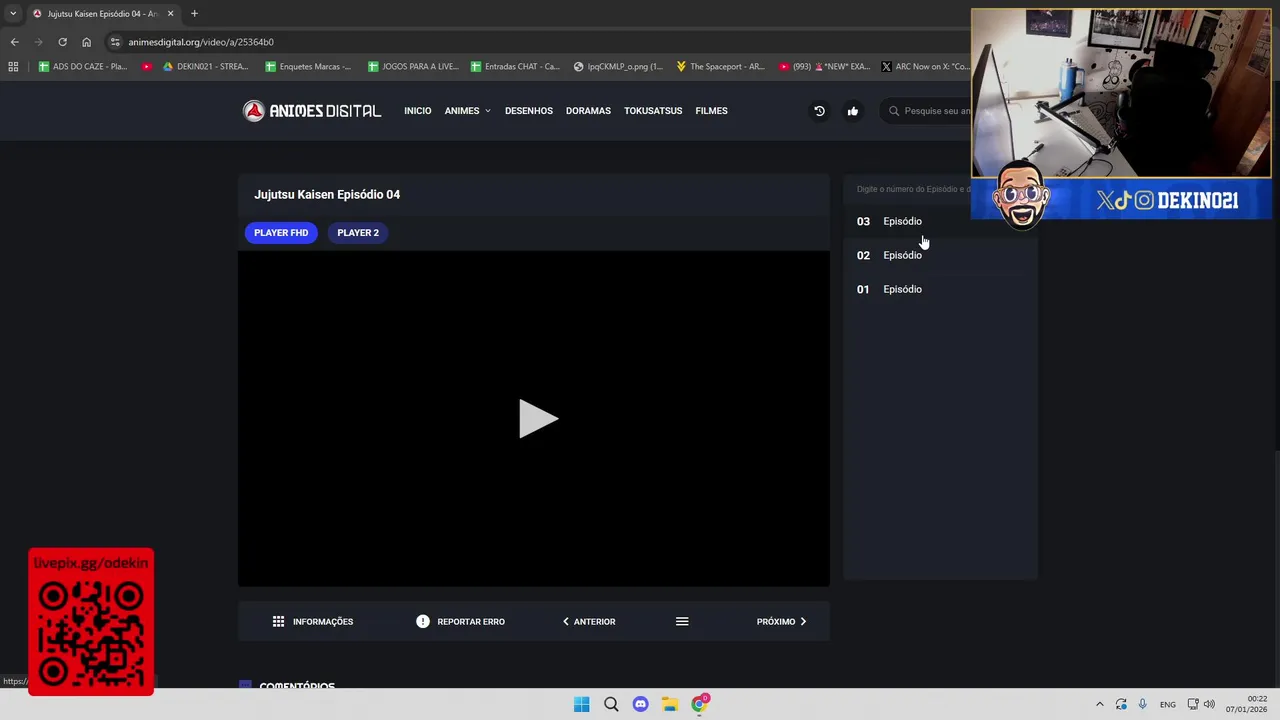Open the tab search dropdown arrow
The height and width of the screenshot is (720, 1280).
13,14
